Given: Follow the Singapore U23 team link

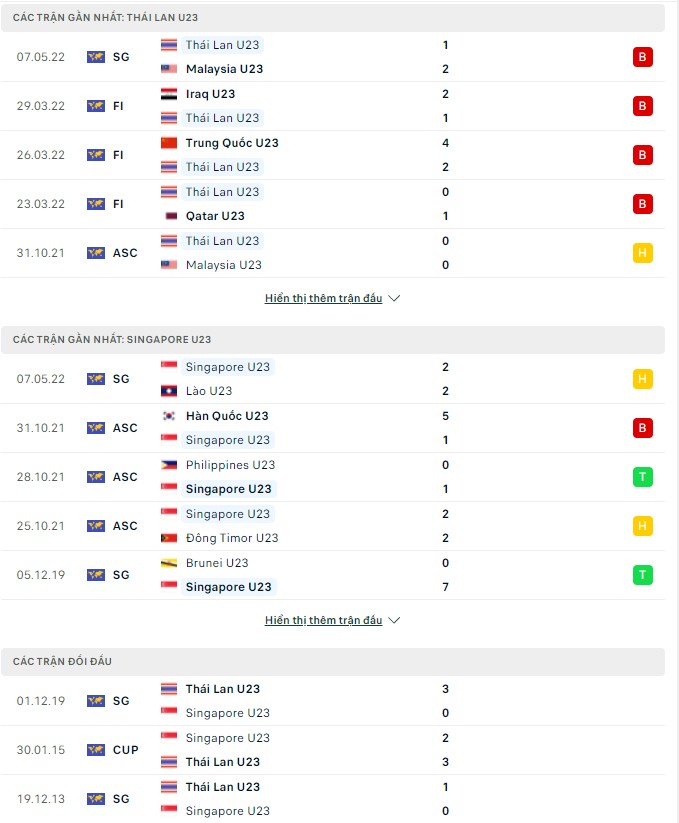Looking at the screenshot, I should click(228, 367).
